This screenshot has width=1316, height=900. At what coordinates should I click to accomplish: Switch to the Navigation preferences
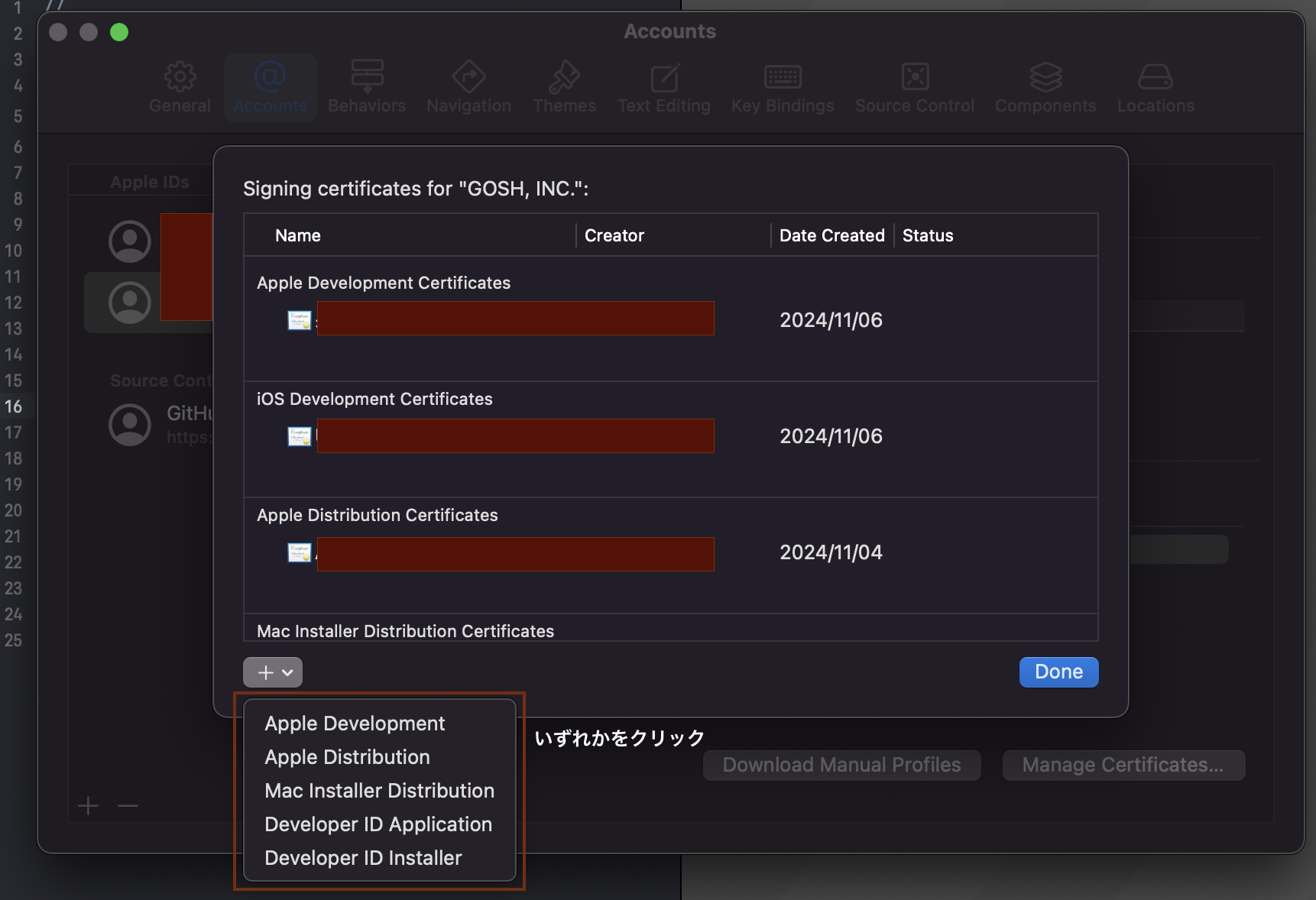pyautogui.click(x=468, y=87)
